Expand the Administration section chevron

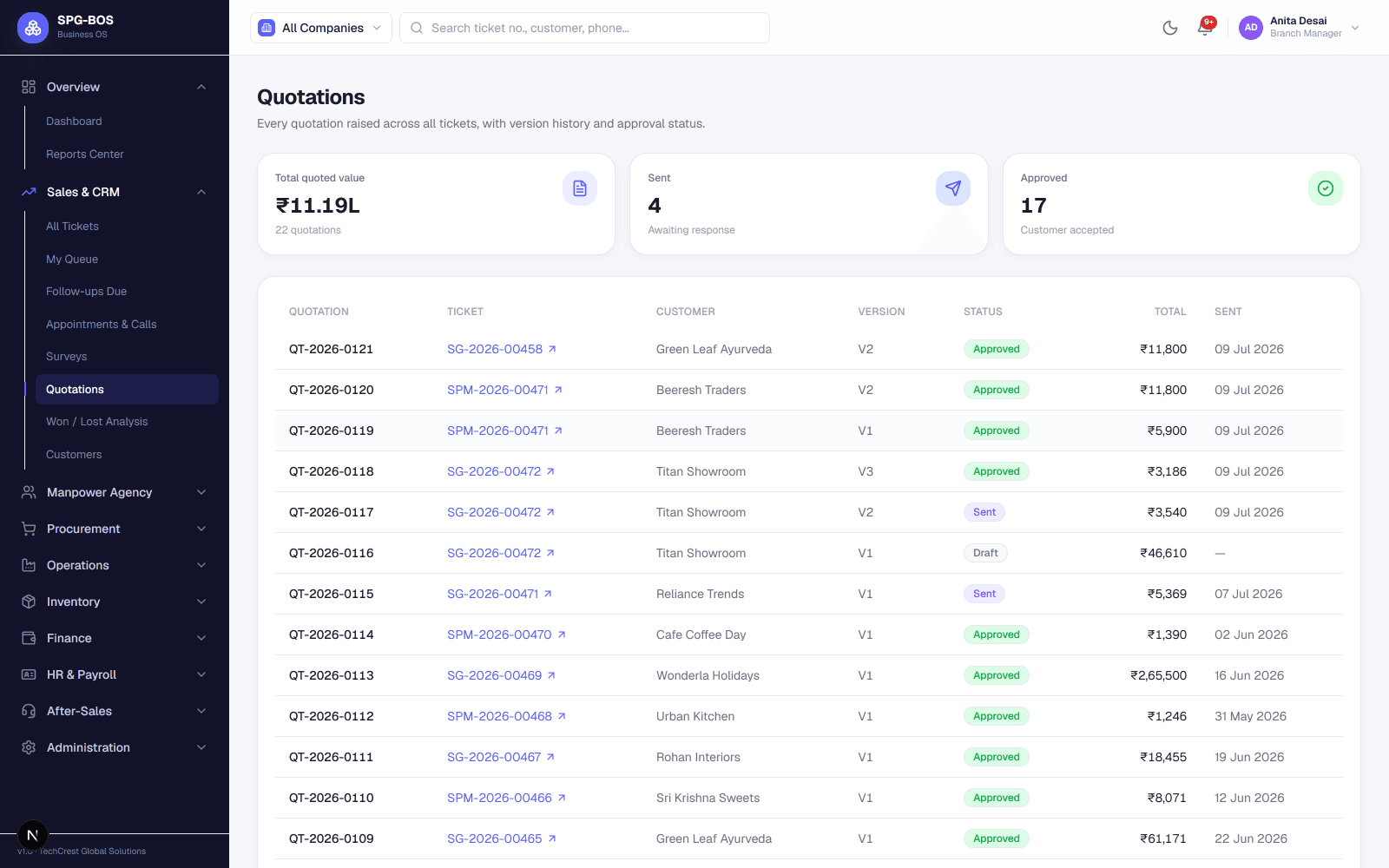click(201, 747)
